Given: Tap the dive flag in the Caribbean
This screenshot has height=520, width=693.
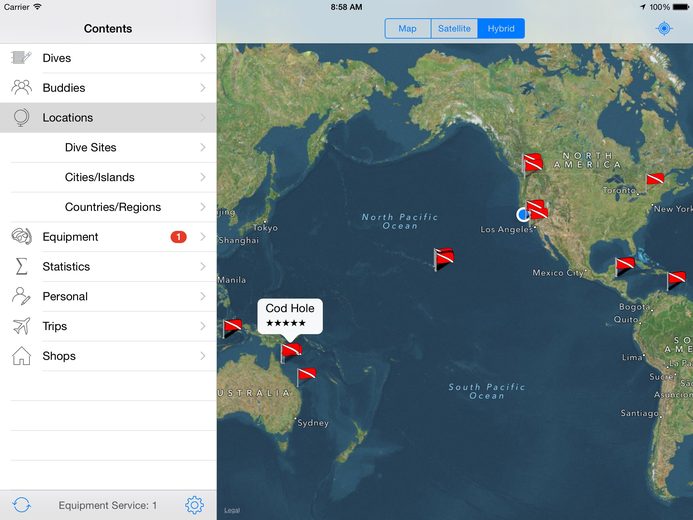Looking at the screenshot, I should pos(676,281).
